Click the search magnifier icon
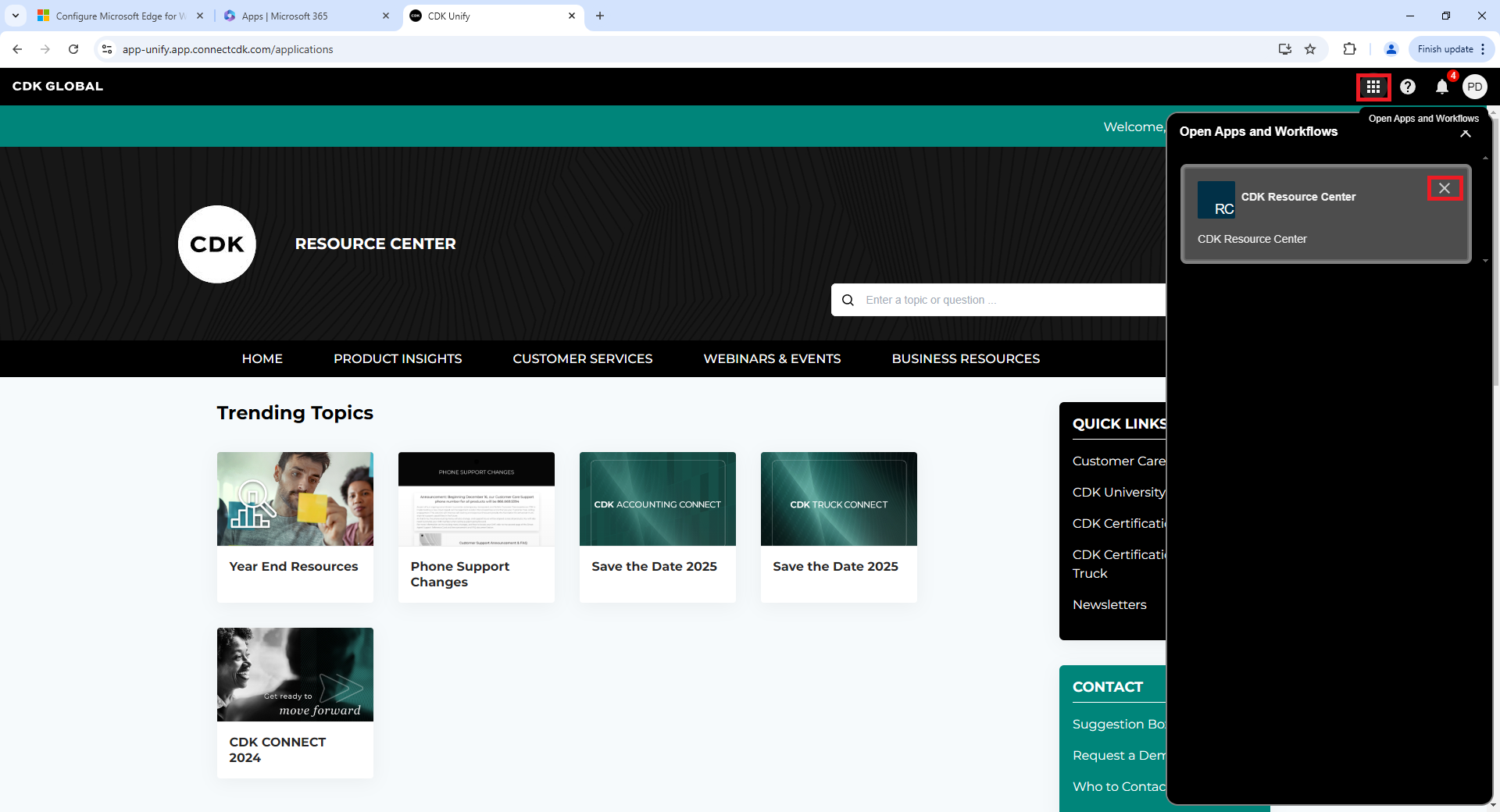 coord(848,300)
